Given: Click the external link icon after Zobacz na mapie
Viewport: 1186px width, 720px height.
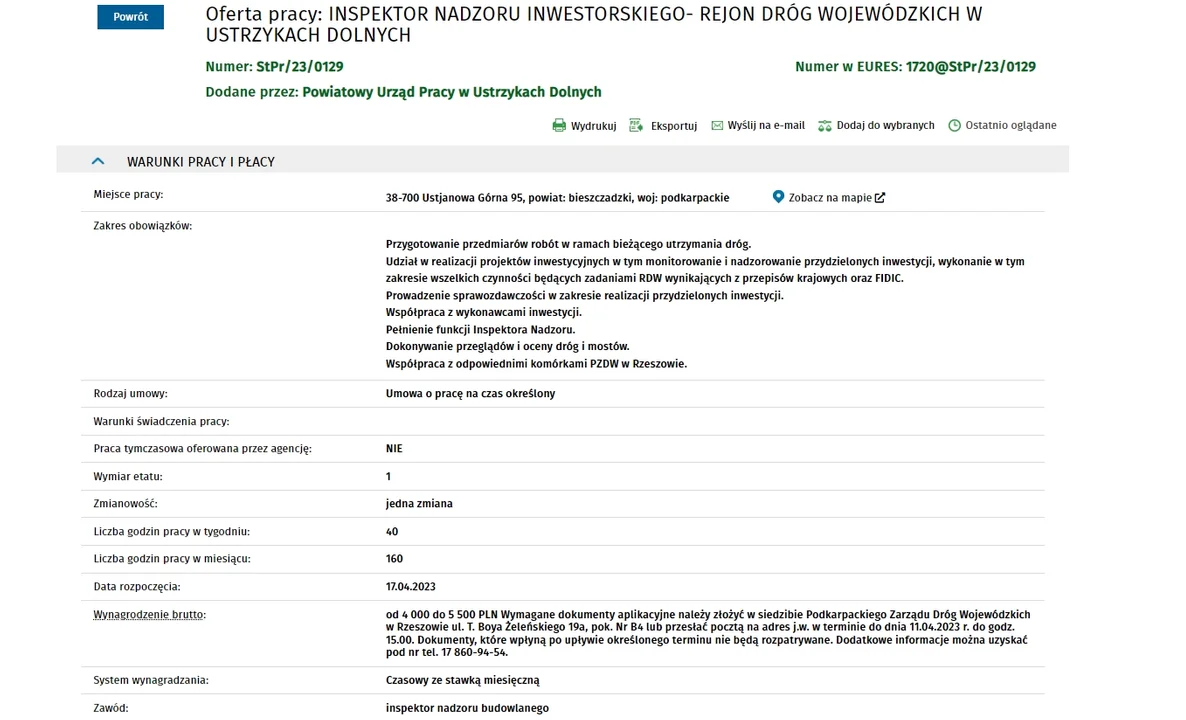Looking at the screenshot, I should 880,197.
